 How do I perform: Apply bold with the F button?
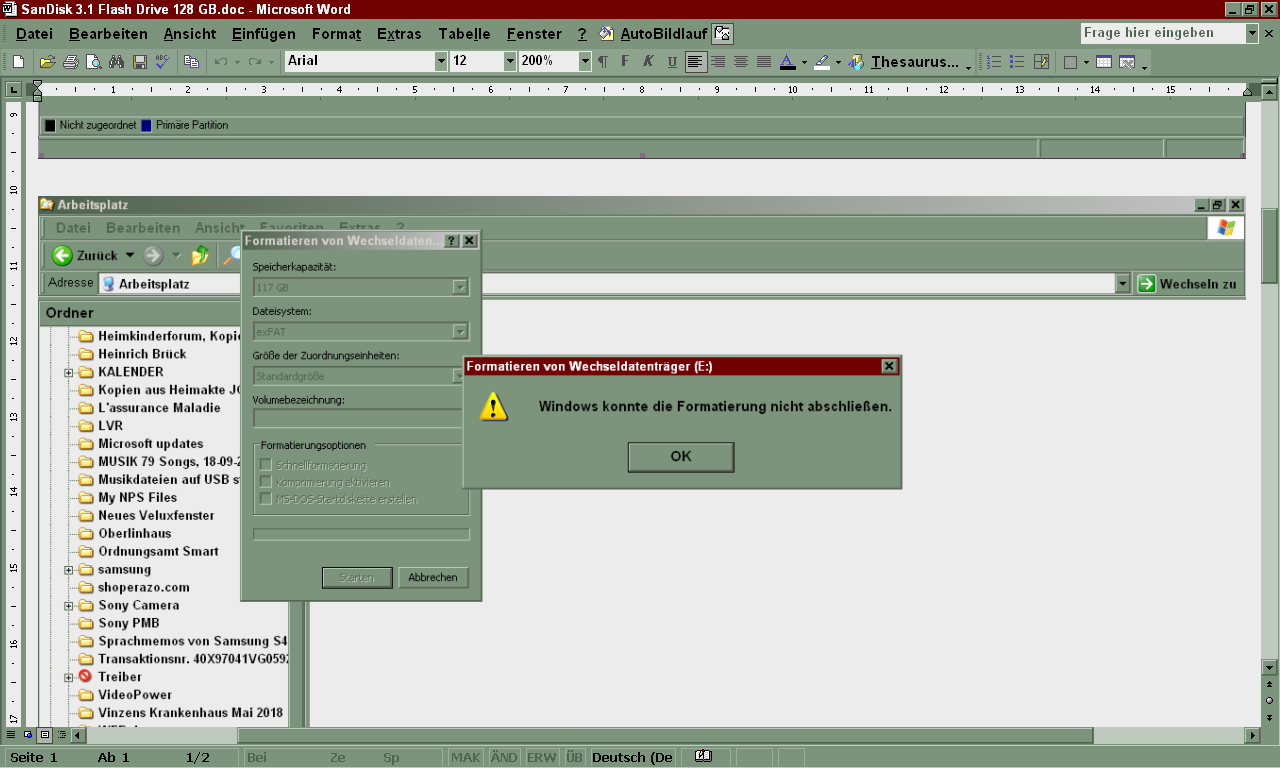pyautogui.click(x=625, y=62)
